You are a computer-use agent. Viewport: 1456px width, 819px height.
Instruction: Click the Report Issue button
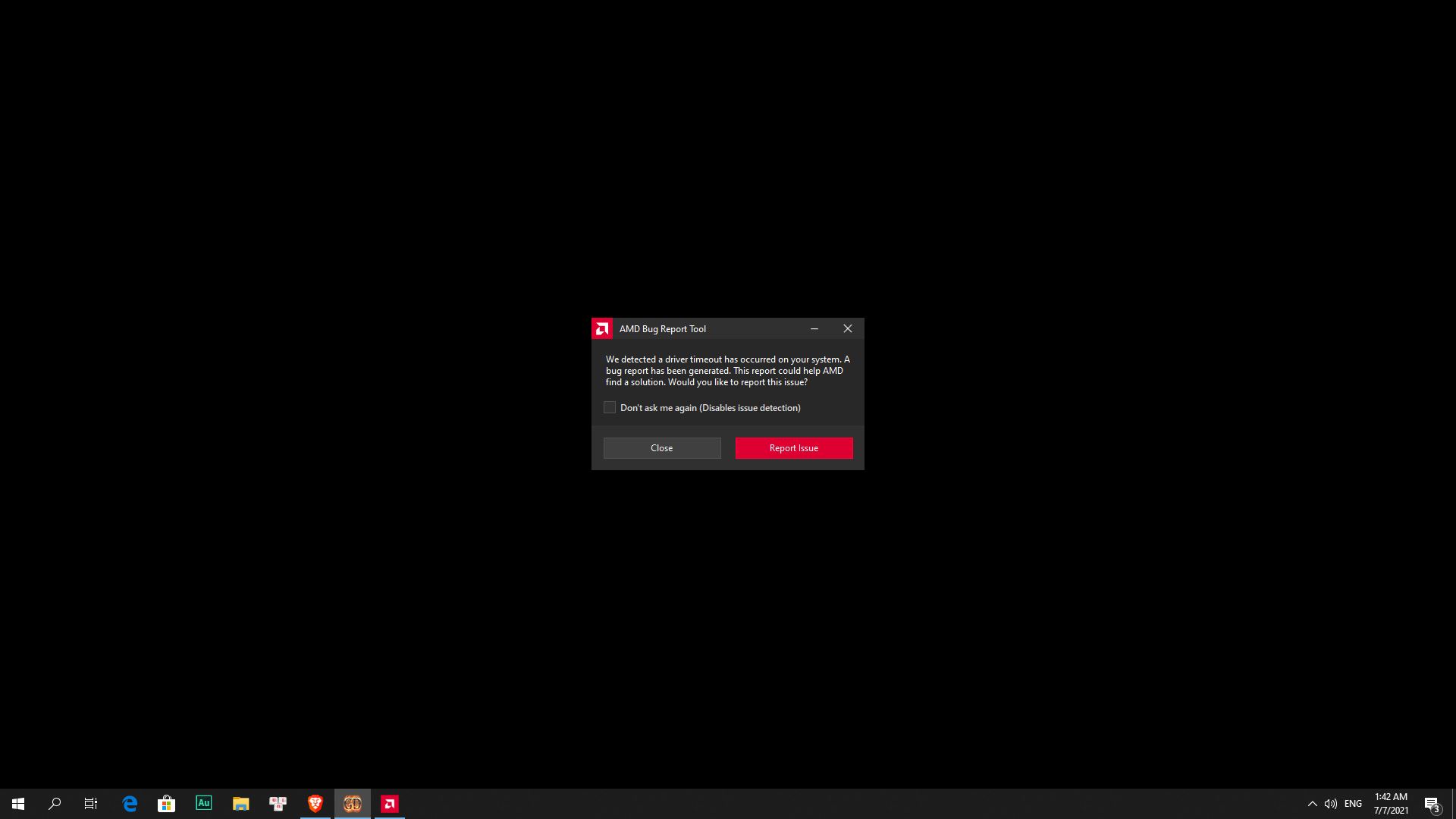click(793, 448)
